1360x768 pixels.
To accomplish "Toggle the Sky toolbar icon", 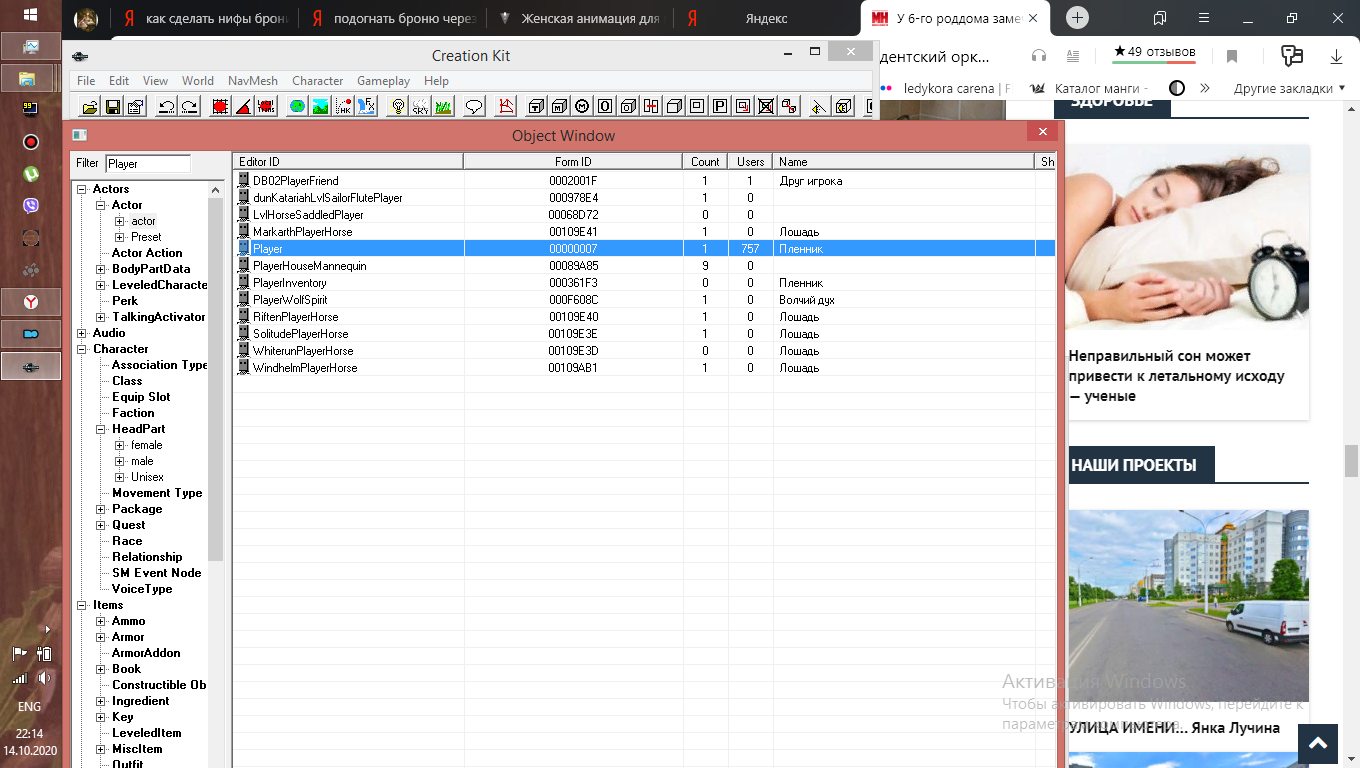I will point(421,106).
